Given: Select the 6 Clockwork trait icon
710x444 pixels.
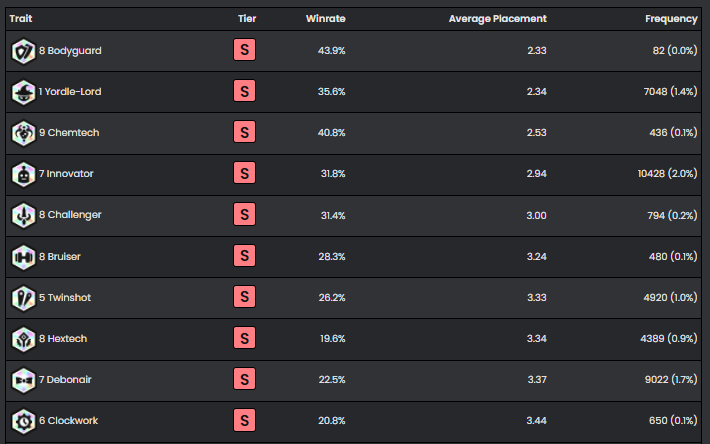Looking at the screenshot, I should click(23, 421).
